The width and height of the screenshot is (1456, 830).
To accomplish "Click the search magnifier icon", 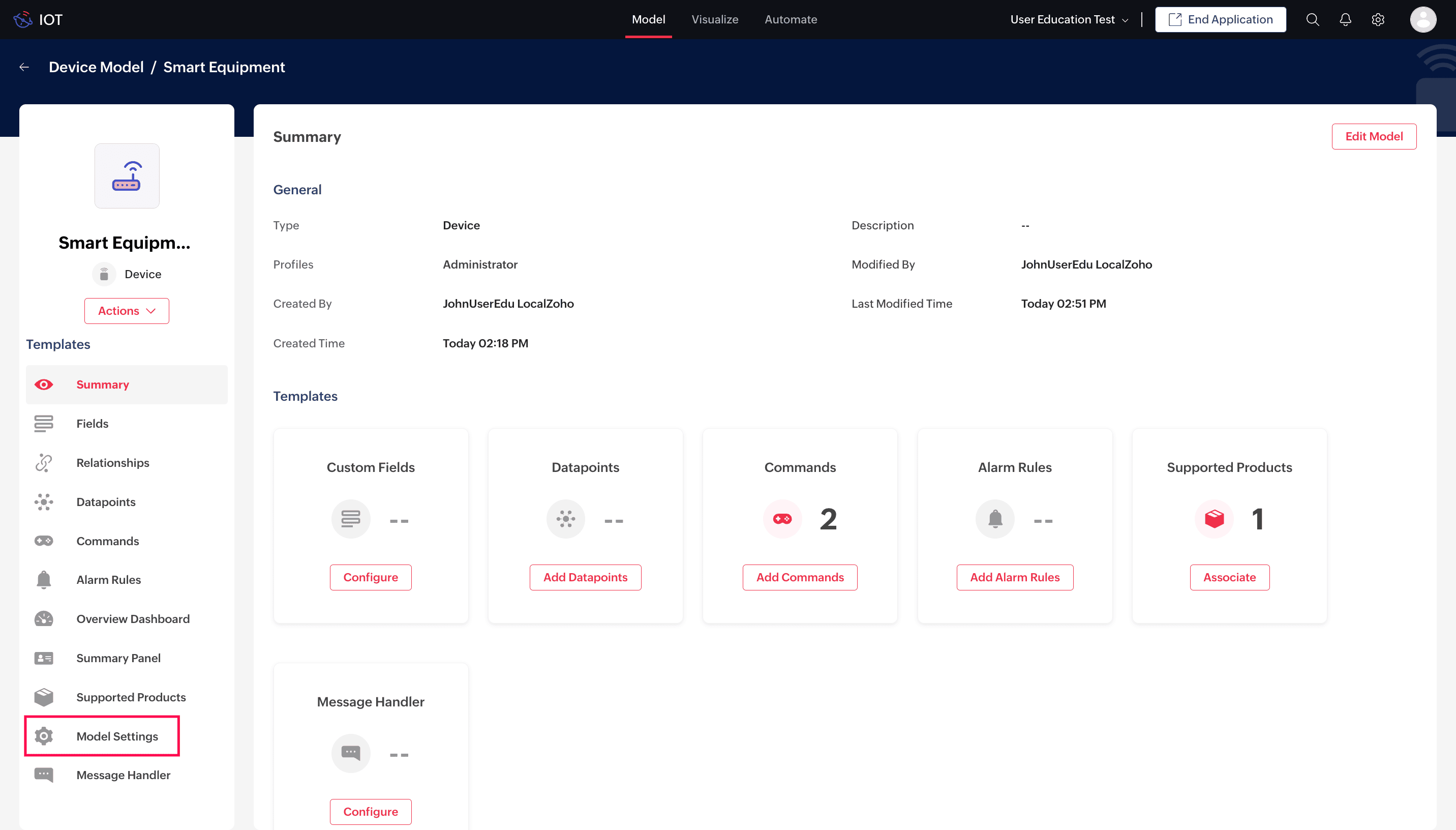I will coord(1313,20).
